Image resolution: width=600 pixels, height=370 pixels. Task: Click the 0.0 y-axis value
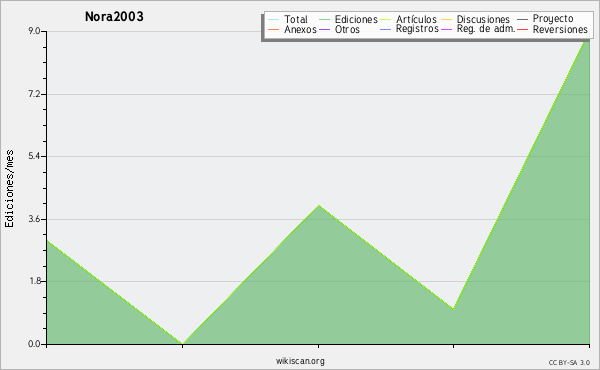(34, 344)
